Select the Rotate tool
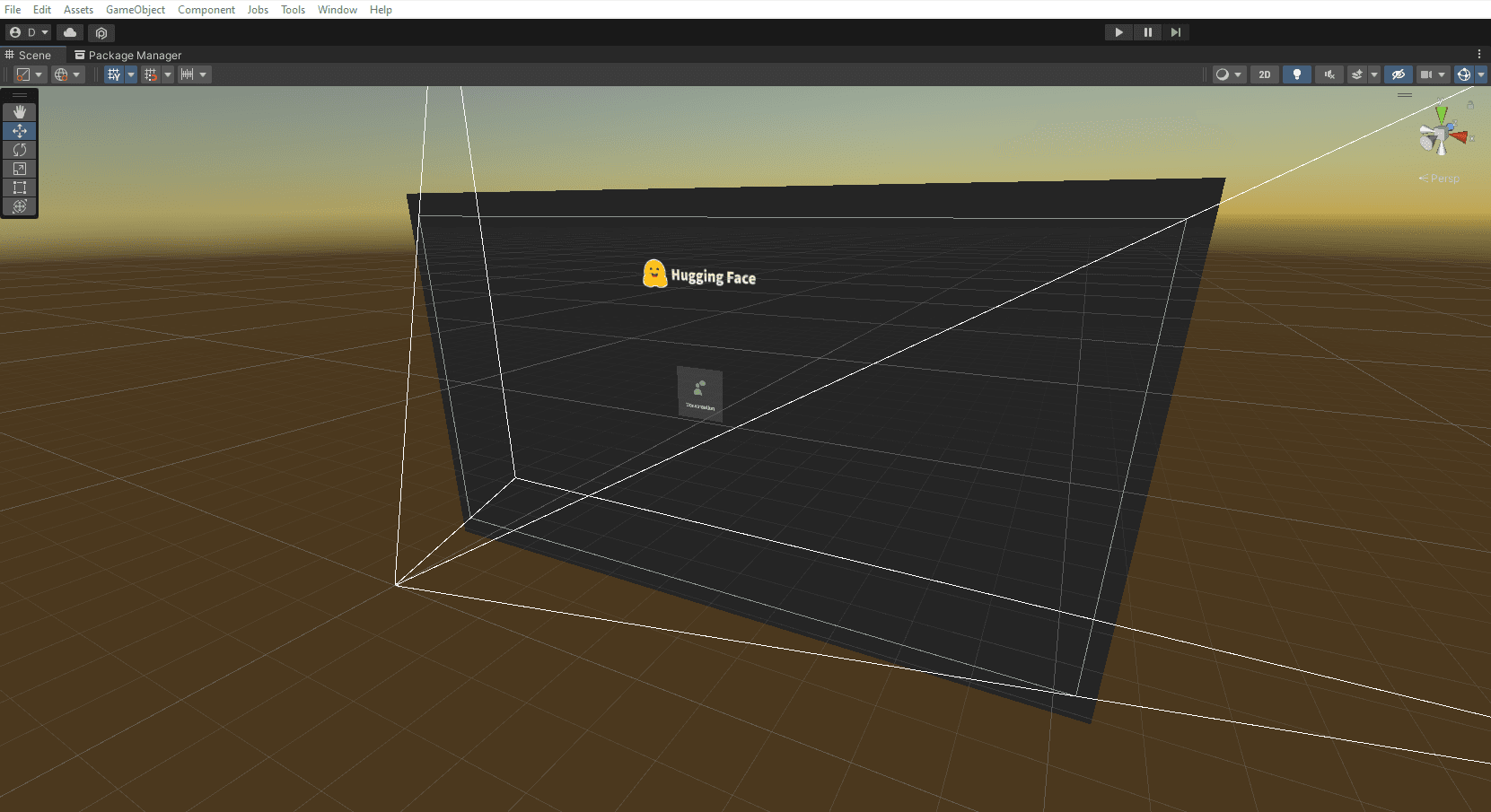 tap(20, 150)
